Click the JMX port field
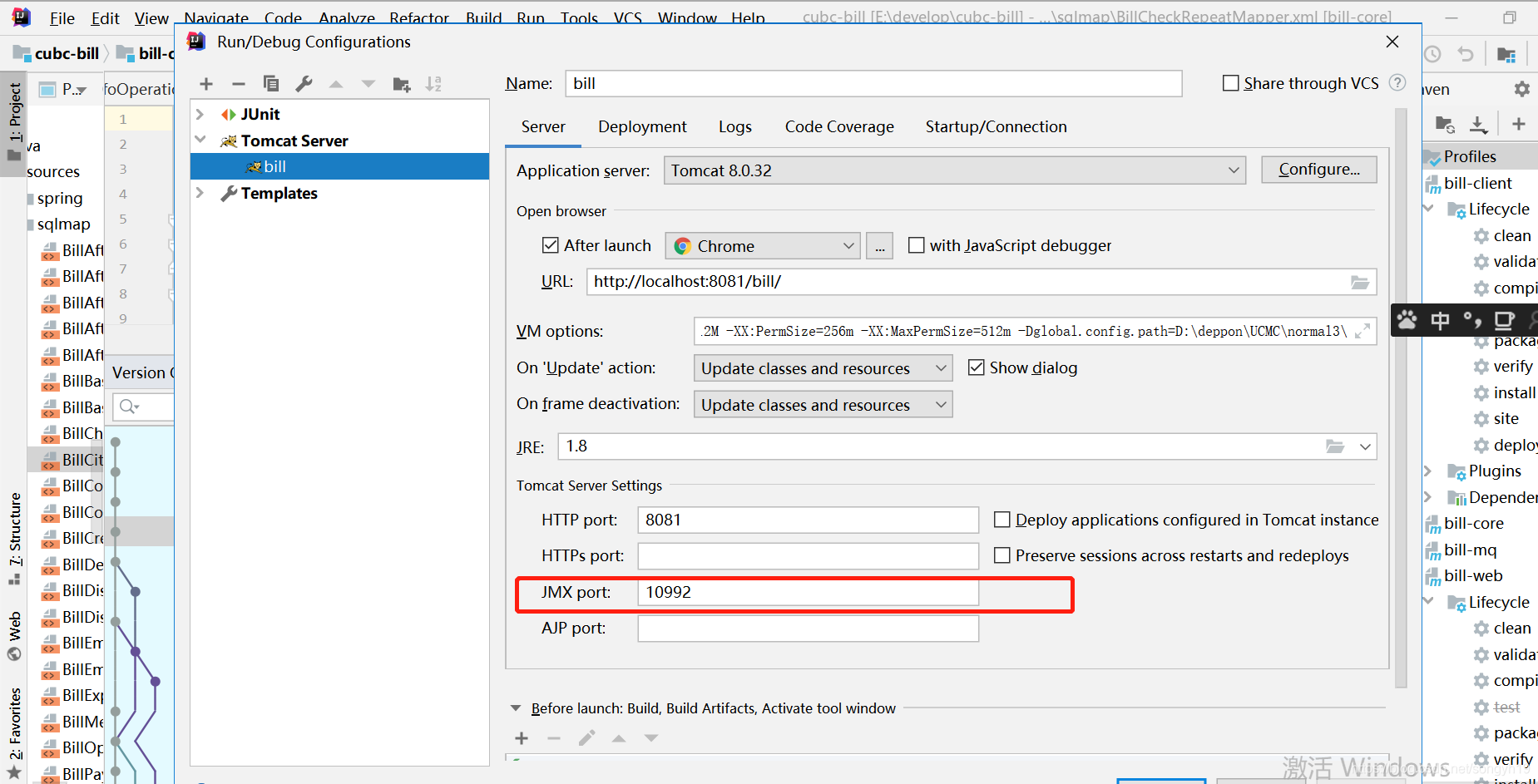The image size is (1538, 784). [x=808, y=592]
